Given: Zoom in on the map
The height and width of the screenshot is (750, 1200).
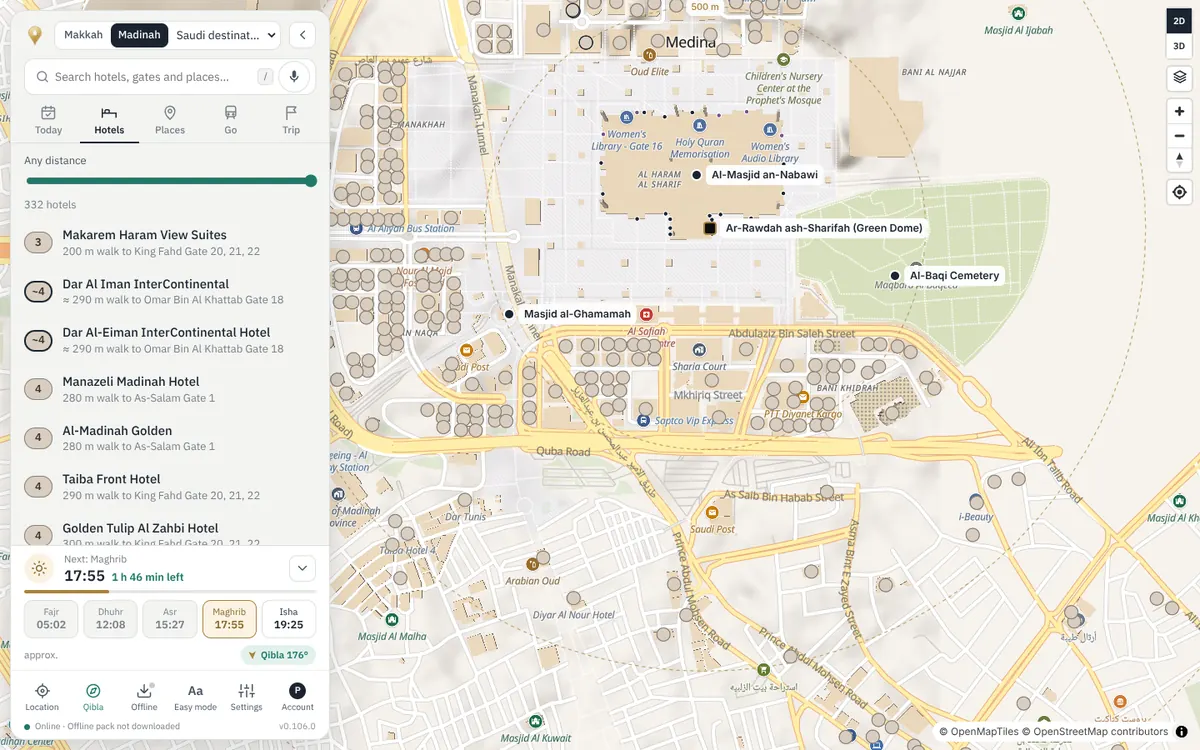Looking at the screenshot, I should (x=1179, y=111).
